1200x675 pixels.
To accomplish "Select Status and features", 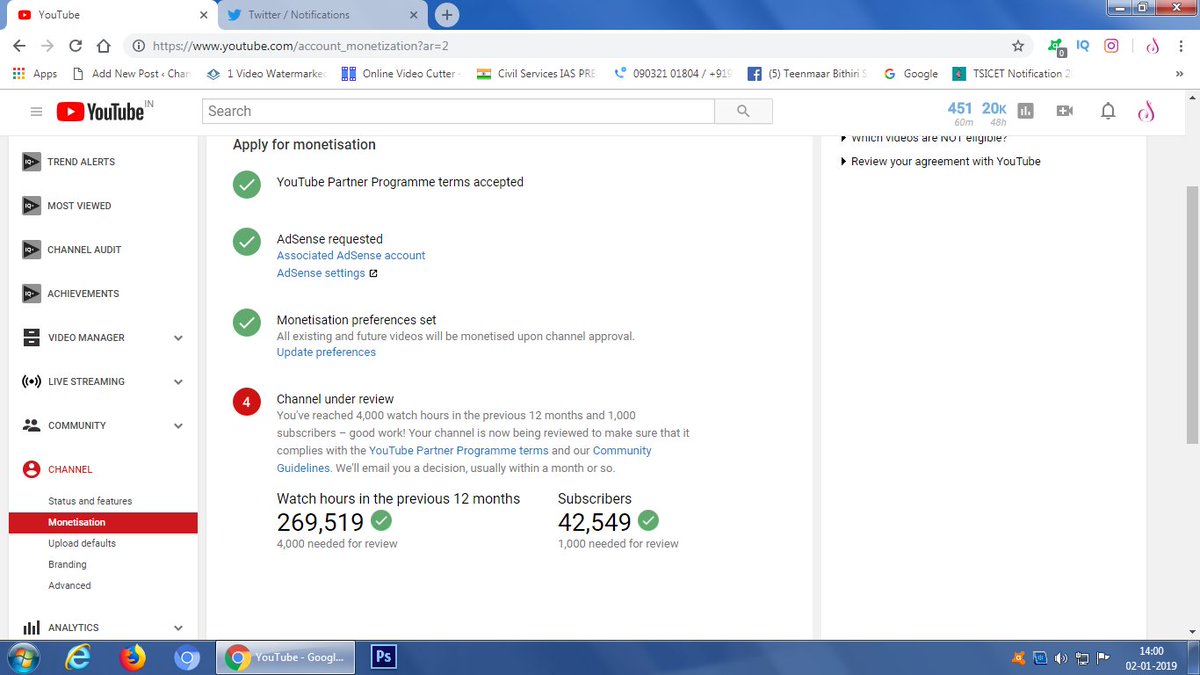I will [90, 501].
